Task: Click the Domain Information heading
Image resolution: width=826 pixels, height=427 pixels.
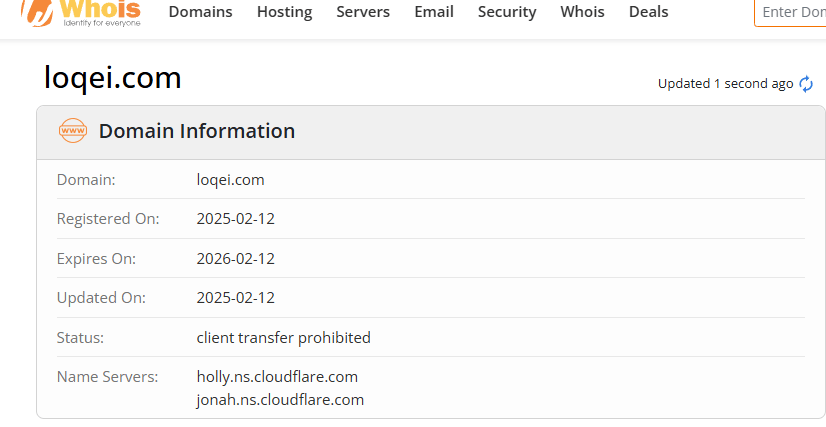Action: (x=196, y=131)
